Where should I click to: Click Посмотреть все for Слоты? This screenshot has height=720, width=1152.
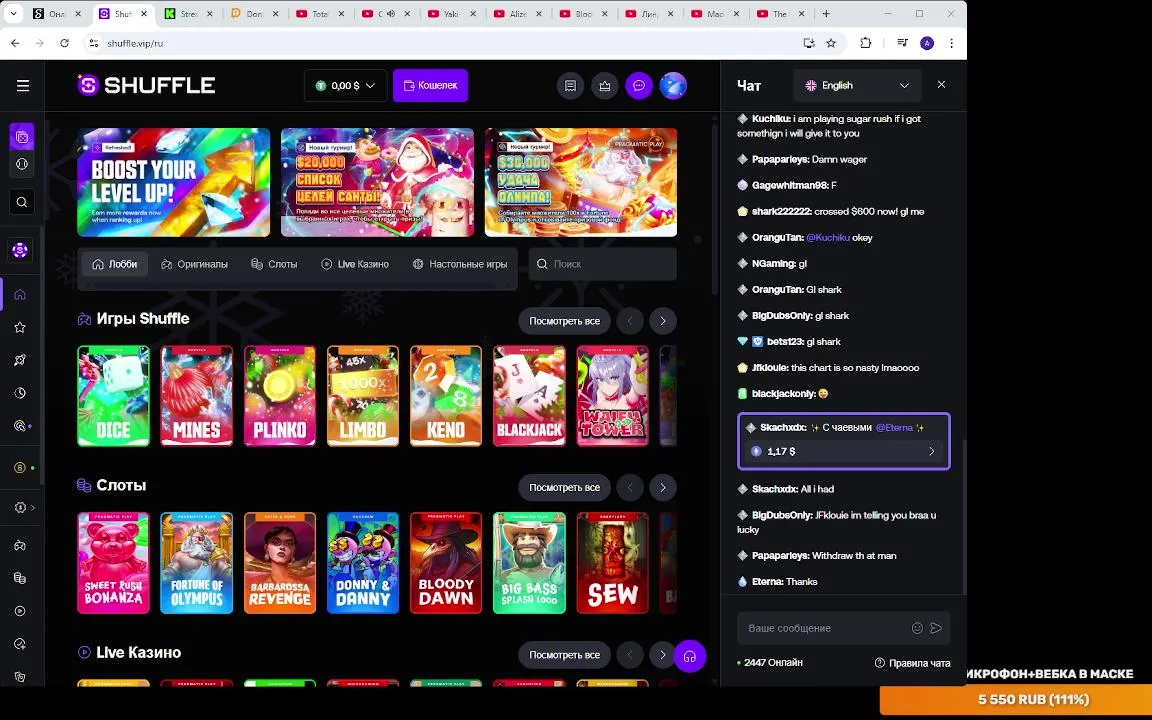coord(564,488)
